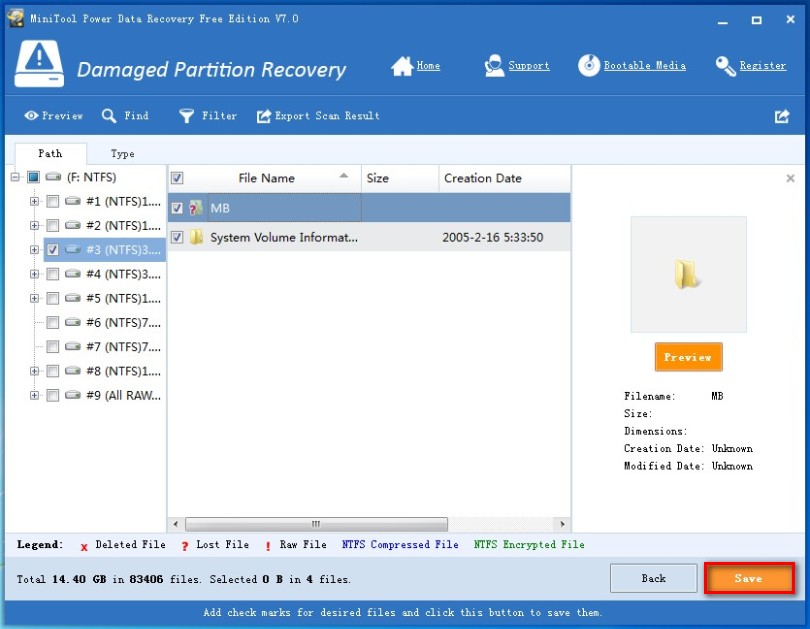
Task: Click the Find toolbar label
Action: coord(136,116)
